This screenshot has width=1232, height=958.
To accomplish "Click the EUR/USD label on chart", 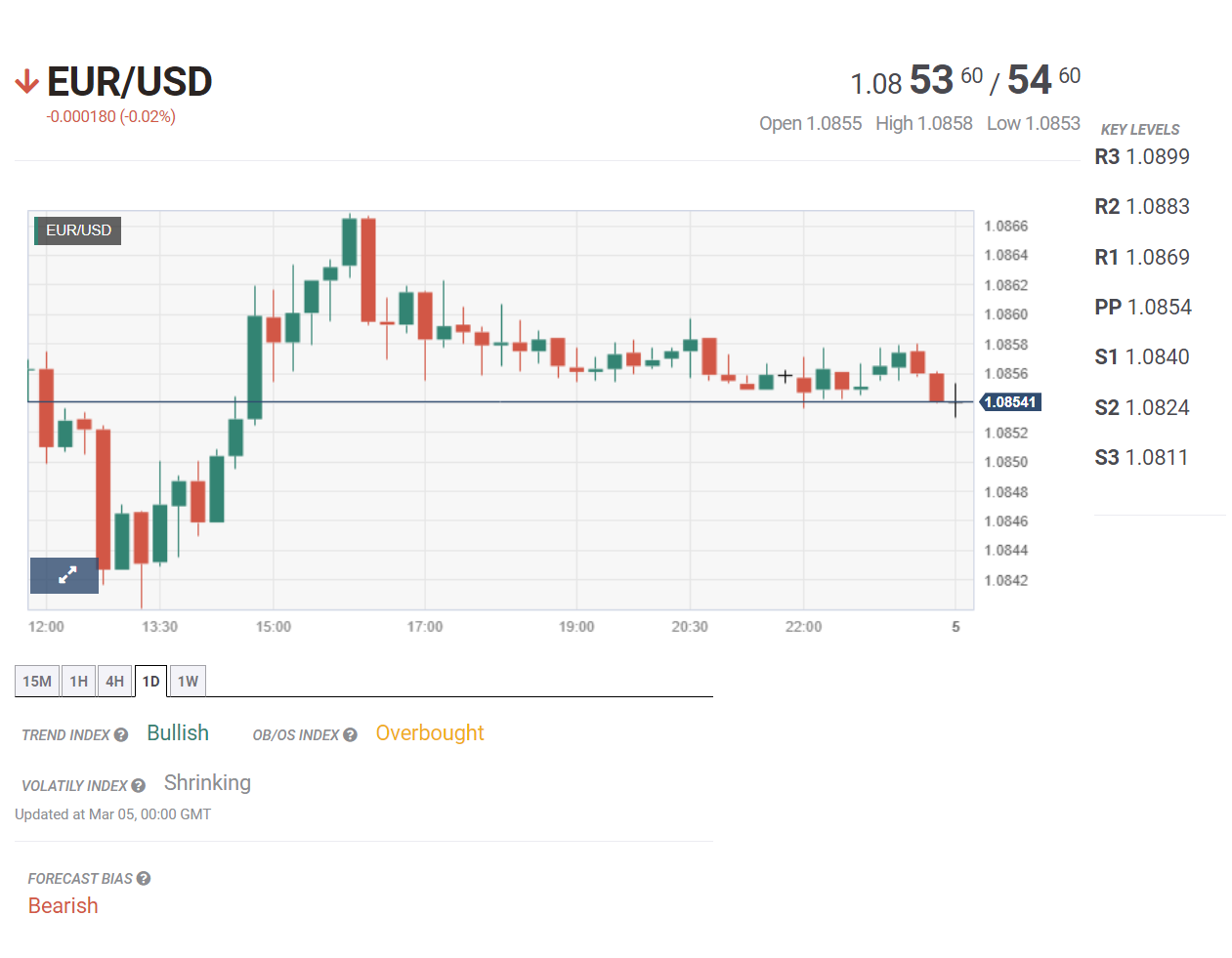I will 78,230.
